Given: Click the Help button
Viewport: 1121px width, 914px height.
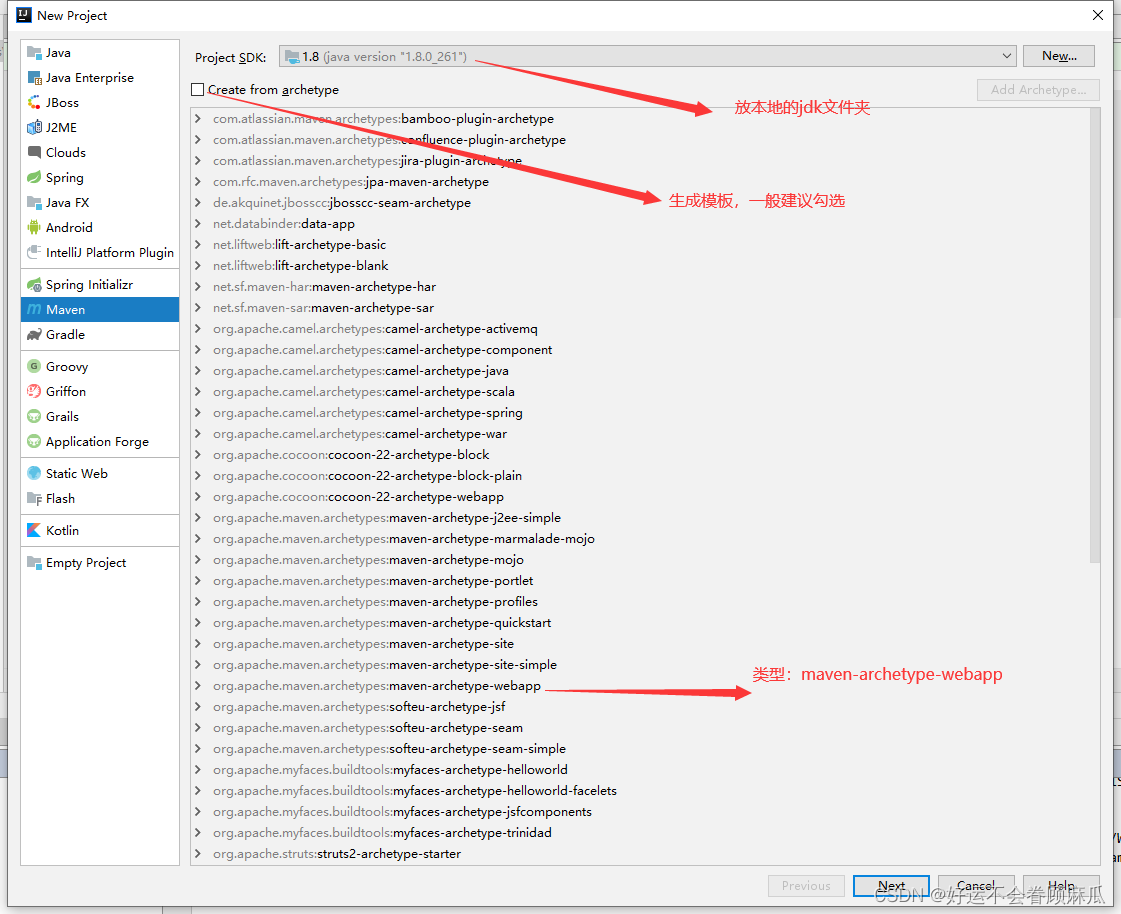Looking at the screenshot, I should click(x=1061, y=885).
